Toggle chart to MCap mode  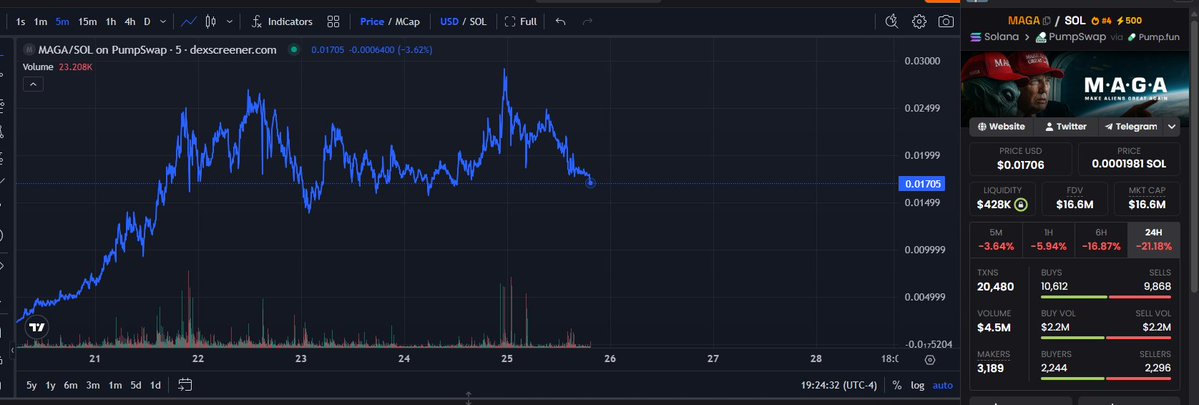(408, 21)
